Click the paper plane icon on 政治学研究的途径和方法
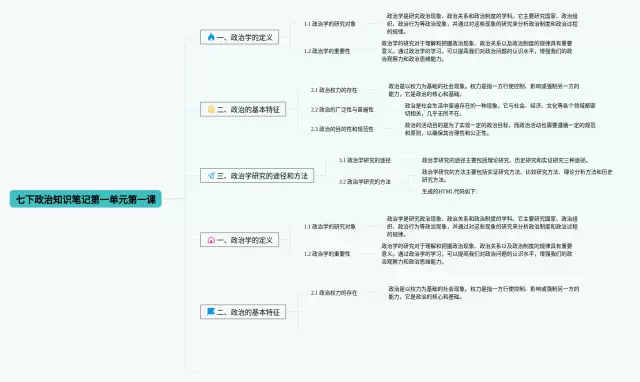This screenshot has height=382, width=640. 211,175
